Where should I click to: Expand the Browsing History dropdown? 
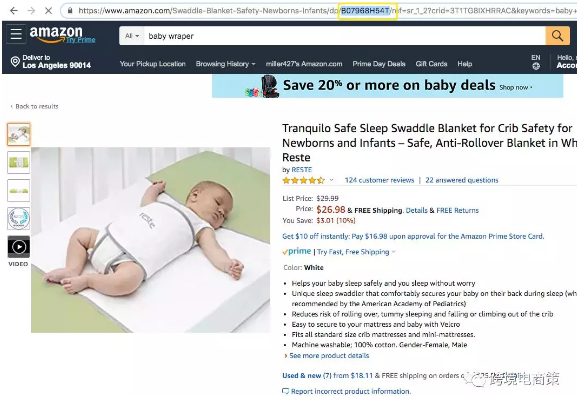(225, 64)
